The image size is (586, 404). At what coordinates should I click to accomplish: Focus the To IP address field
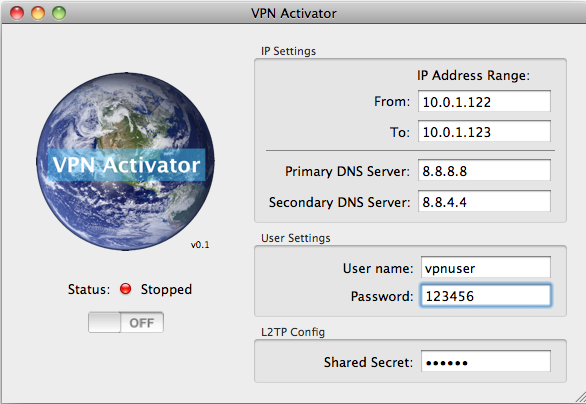pos(484,131)
